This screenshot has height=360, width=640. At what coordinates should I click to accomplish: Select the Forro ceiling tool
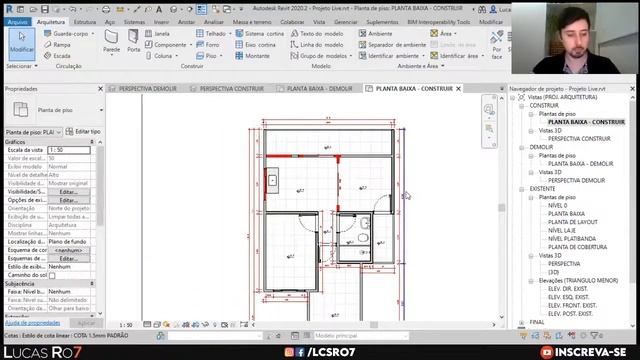click(208, 45)
